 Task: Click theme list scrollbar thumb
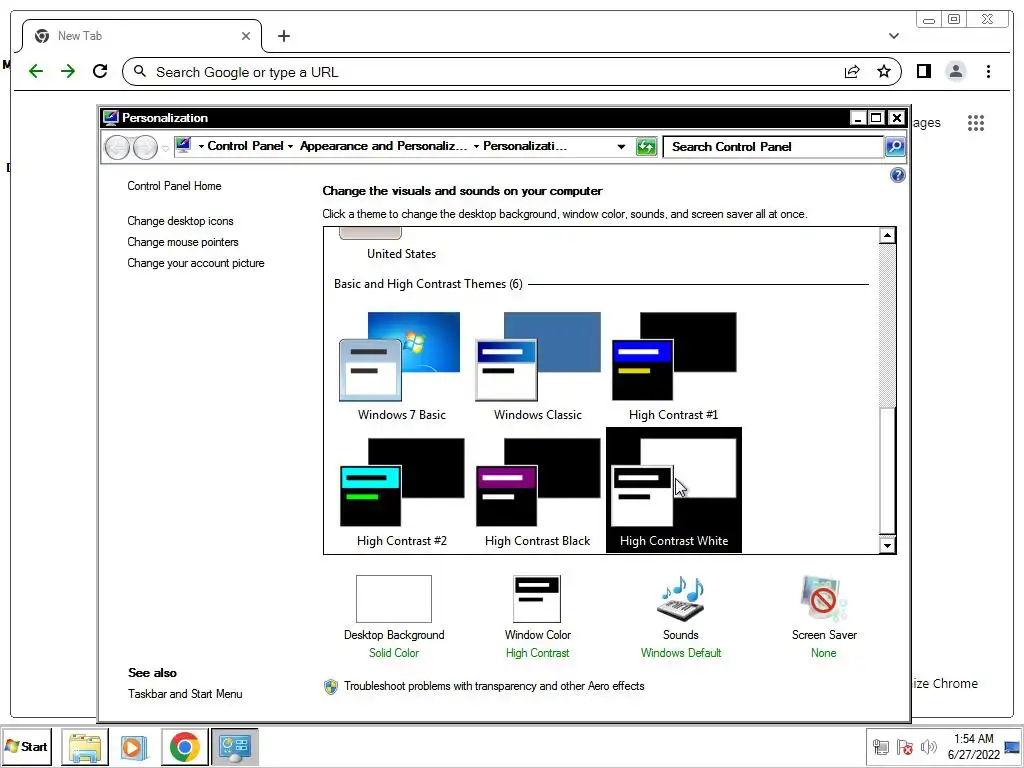[x=887, y=470]
